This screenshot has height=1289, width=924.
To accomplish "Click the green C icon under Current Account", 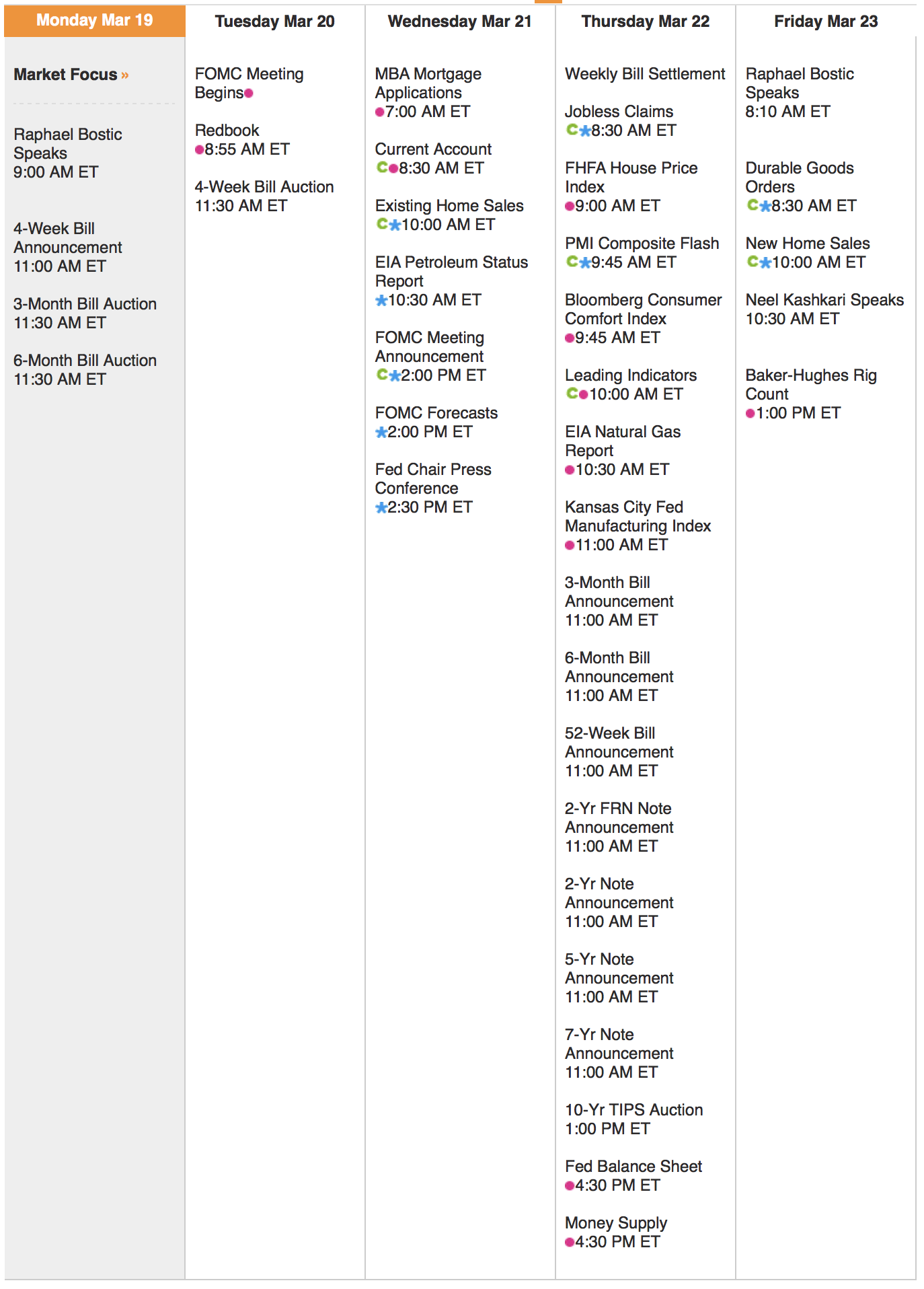I will (381, 168).
